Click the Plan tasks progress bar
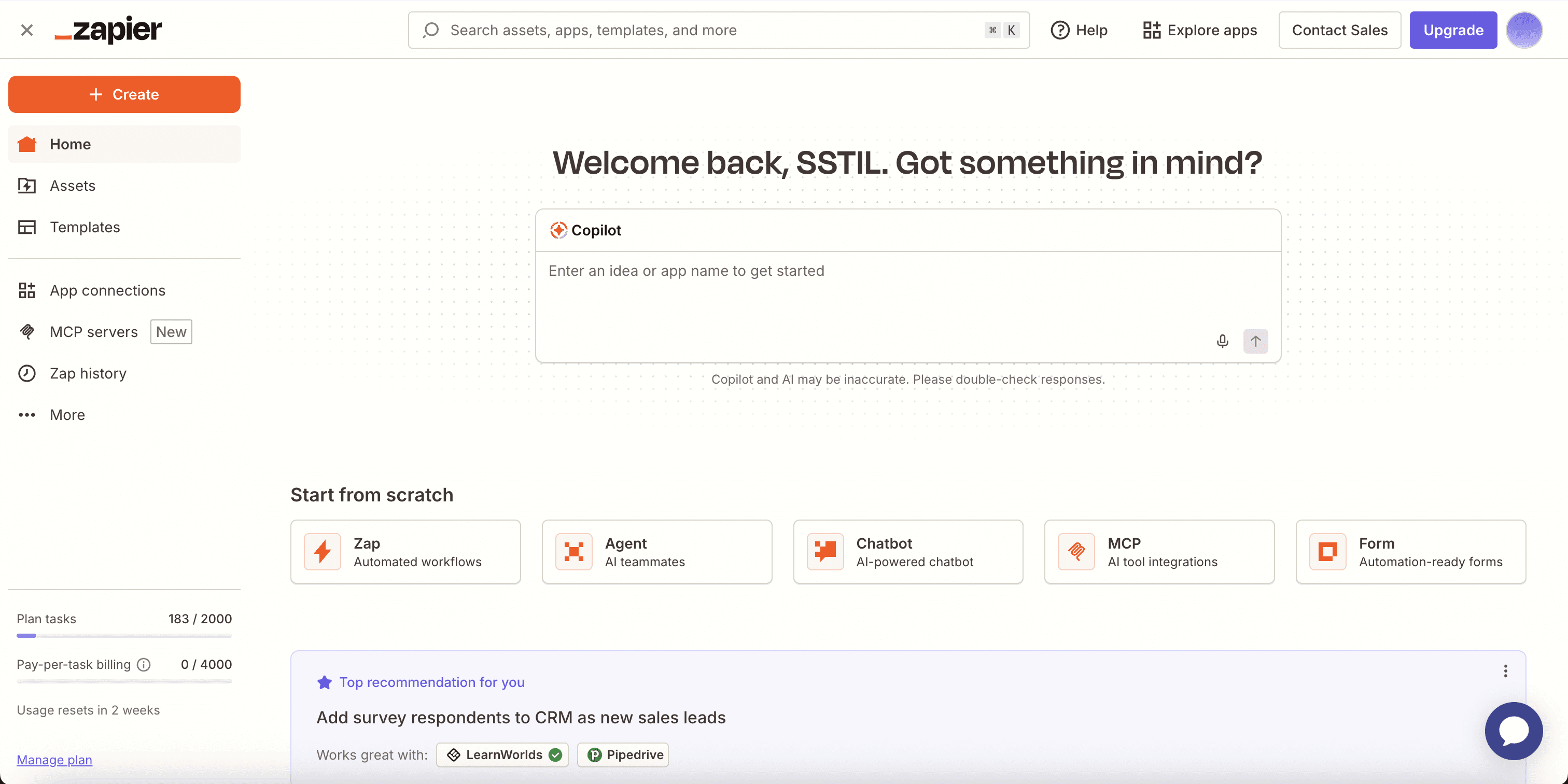This screenshot has height=784, width=1568. [124, 636]
